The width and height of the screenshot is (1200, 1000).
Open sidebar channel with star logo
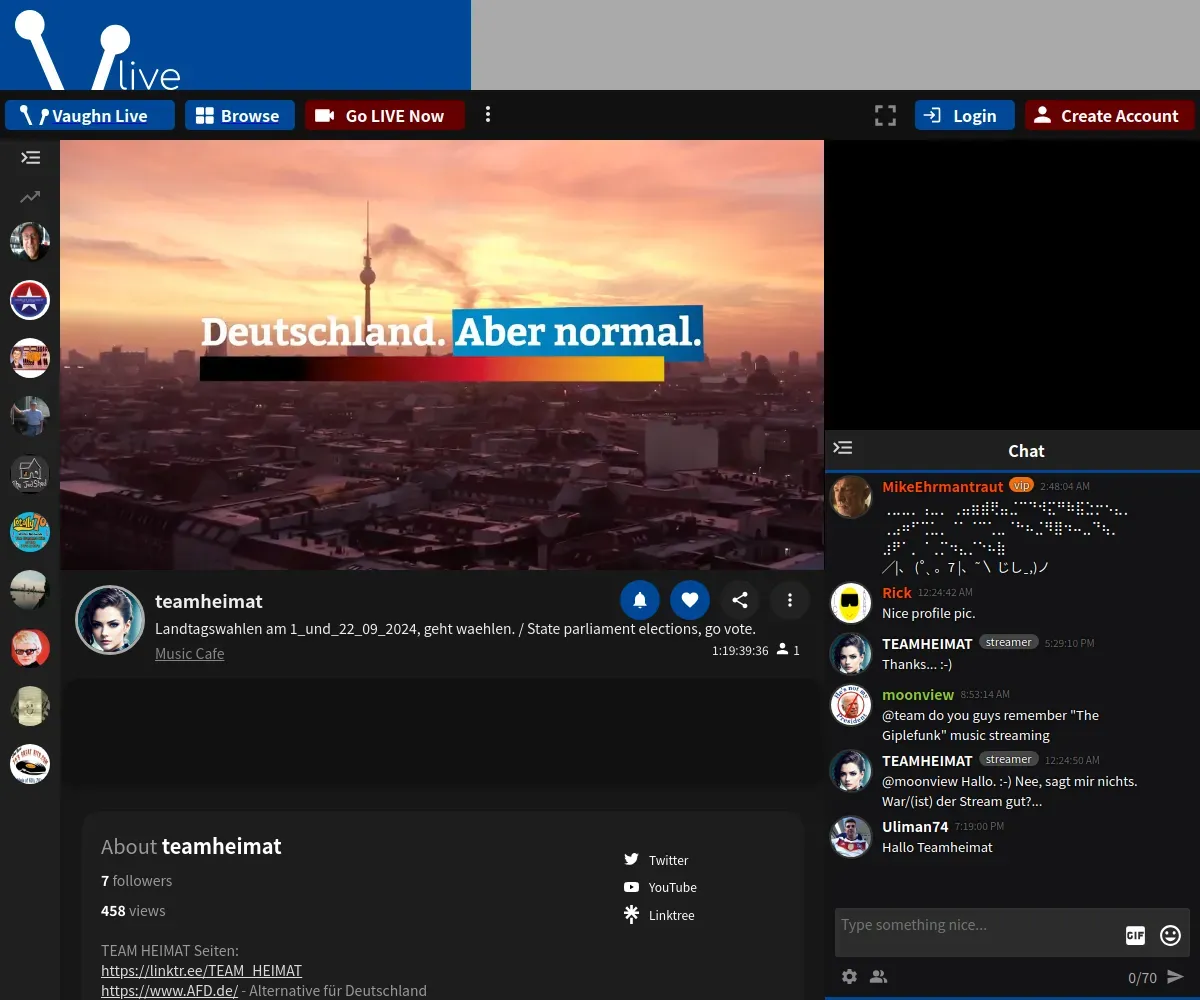click(30, 299)
